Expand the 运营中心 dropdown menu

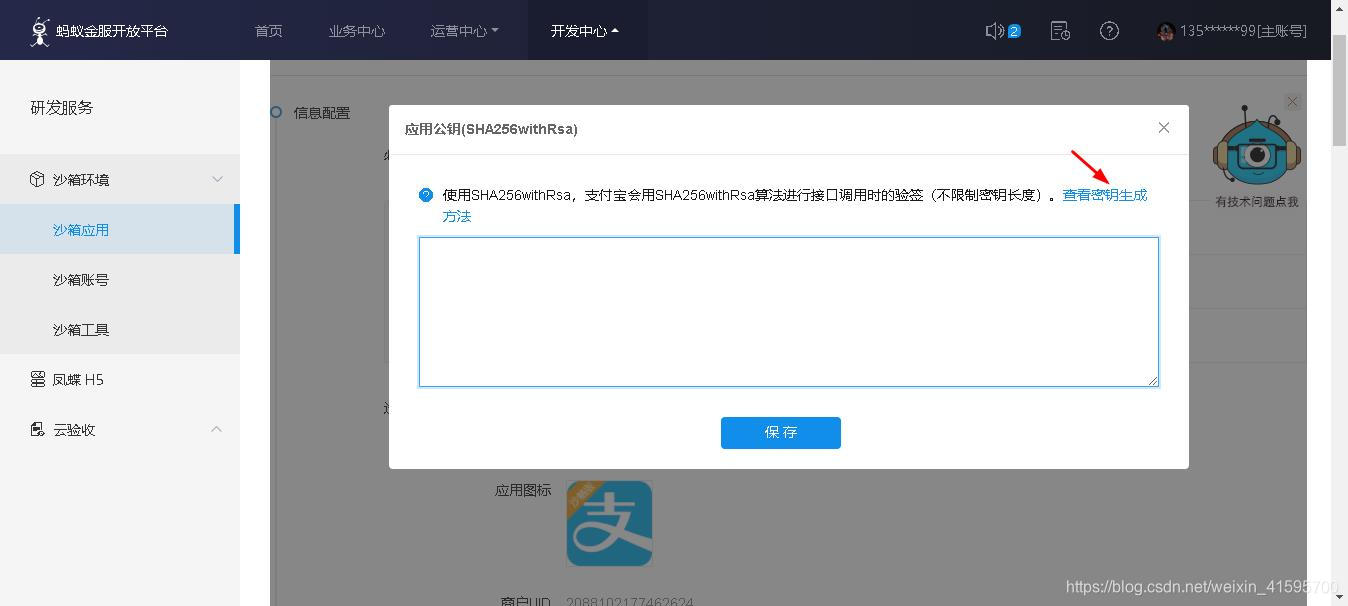tap(465, 31)
